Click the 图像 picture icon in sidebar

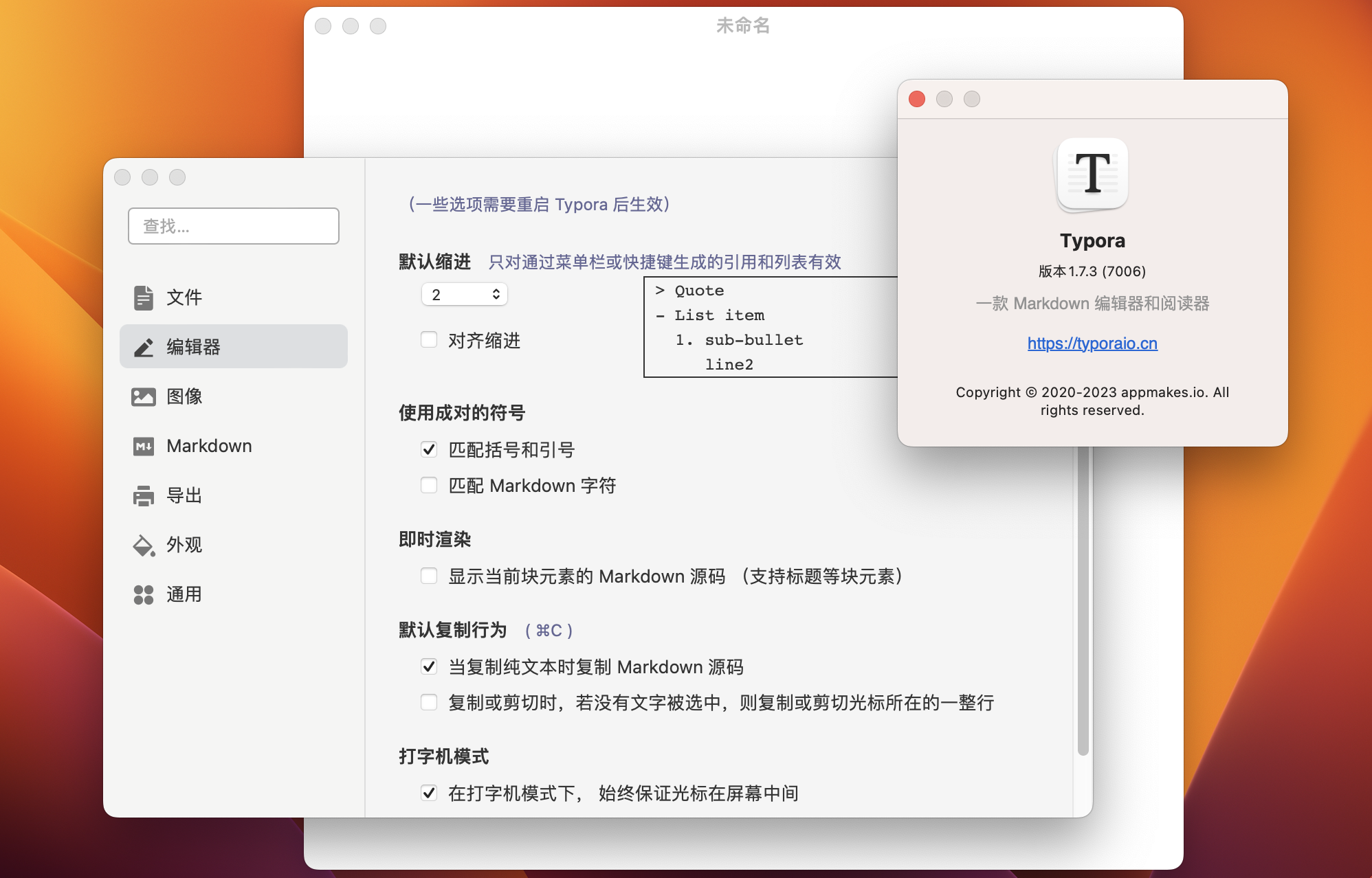pyautogui.click(x=143, y=396)
